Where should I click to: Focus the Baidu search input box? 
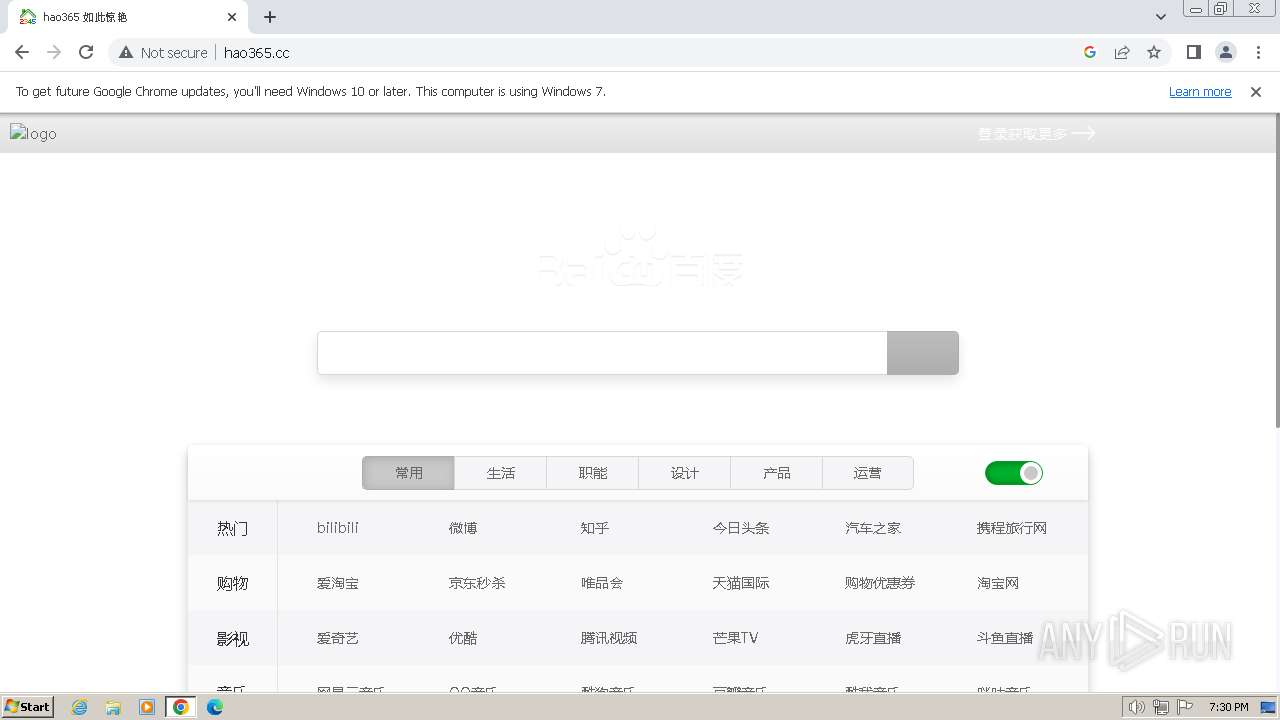tap(602, 353)
